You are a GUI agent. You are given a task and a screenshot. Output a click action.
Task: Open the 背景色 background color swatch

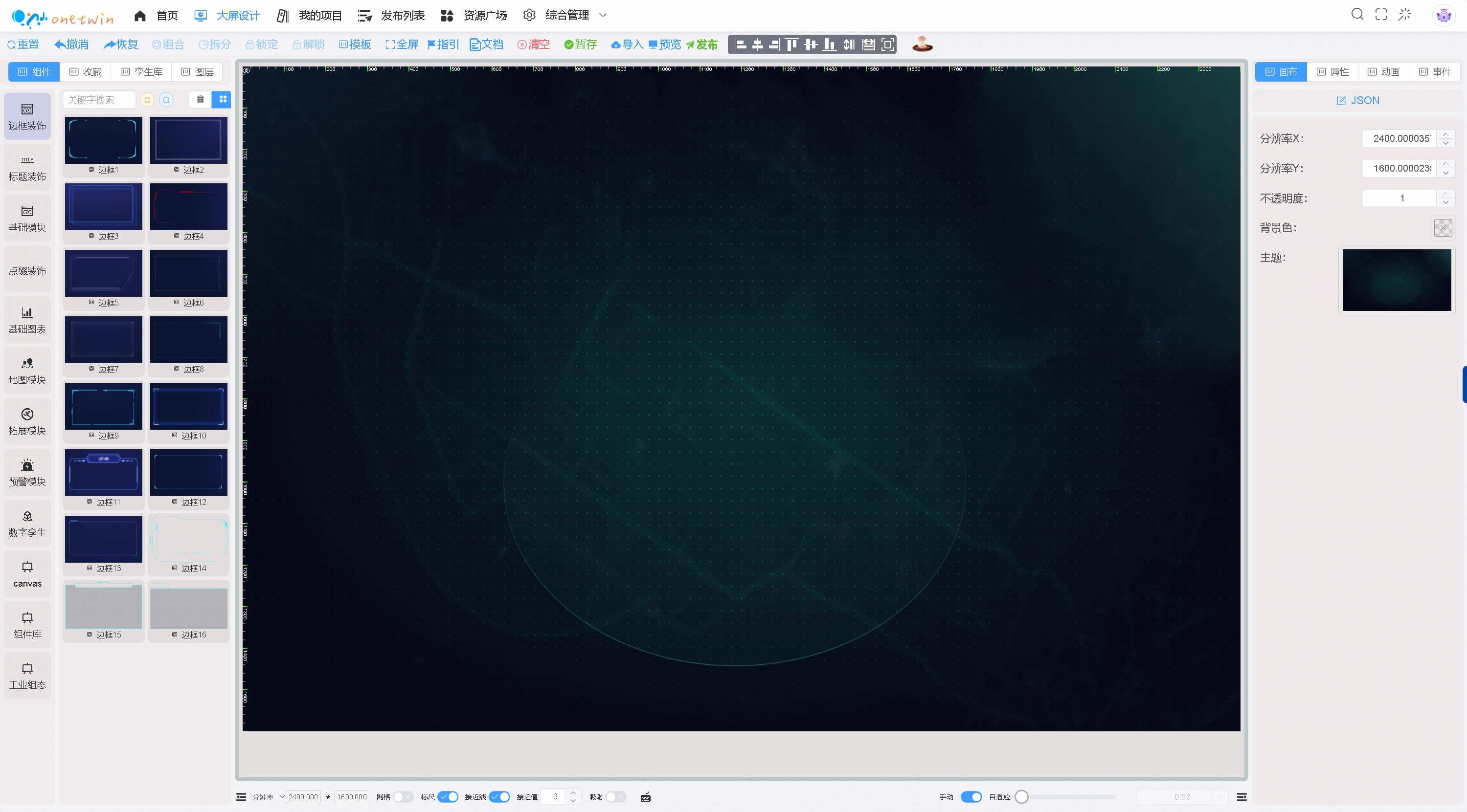[1442, 228]
